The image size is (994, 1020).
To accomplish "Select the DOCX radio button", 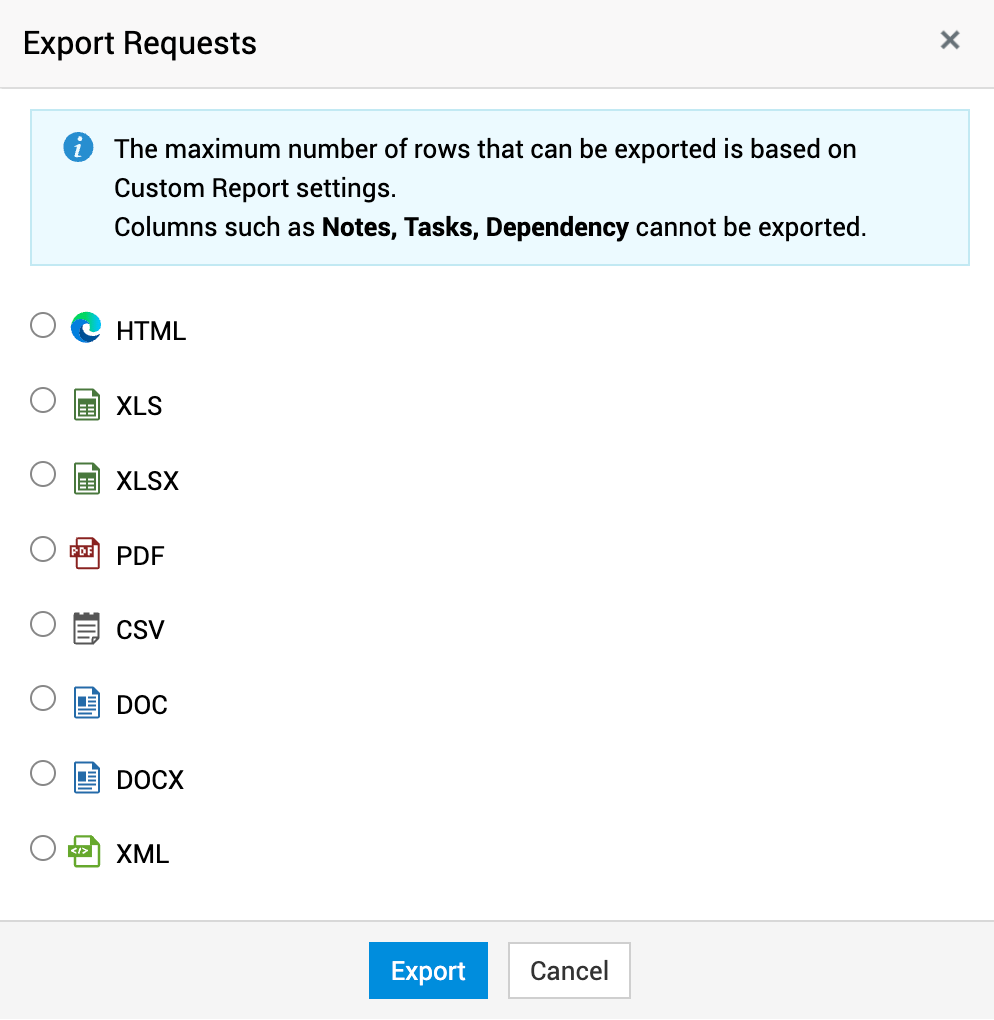I will pos(43,774).
